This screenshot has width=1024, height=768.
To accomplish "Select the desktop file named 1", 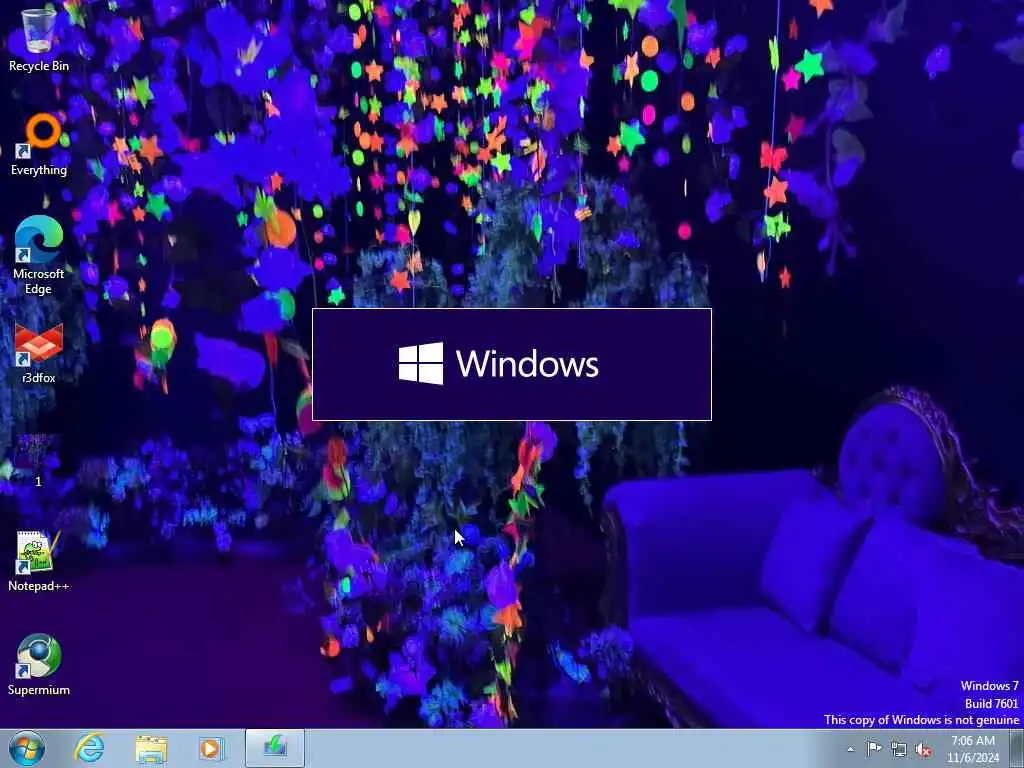I will point(38,460).
